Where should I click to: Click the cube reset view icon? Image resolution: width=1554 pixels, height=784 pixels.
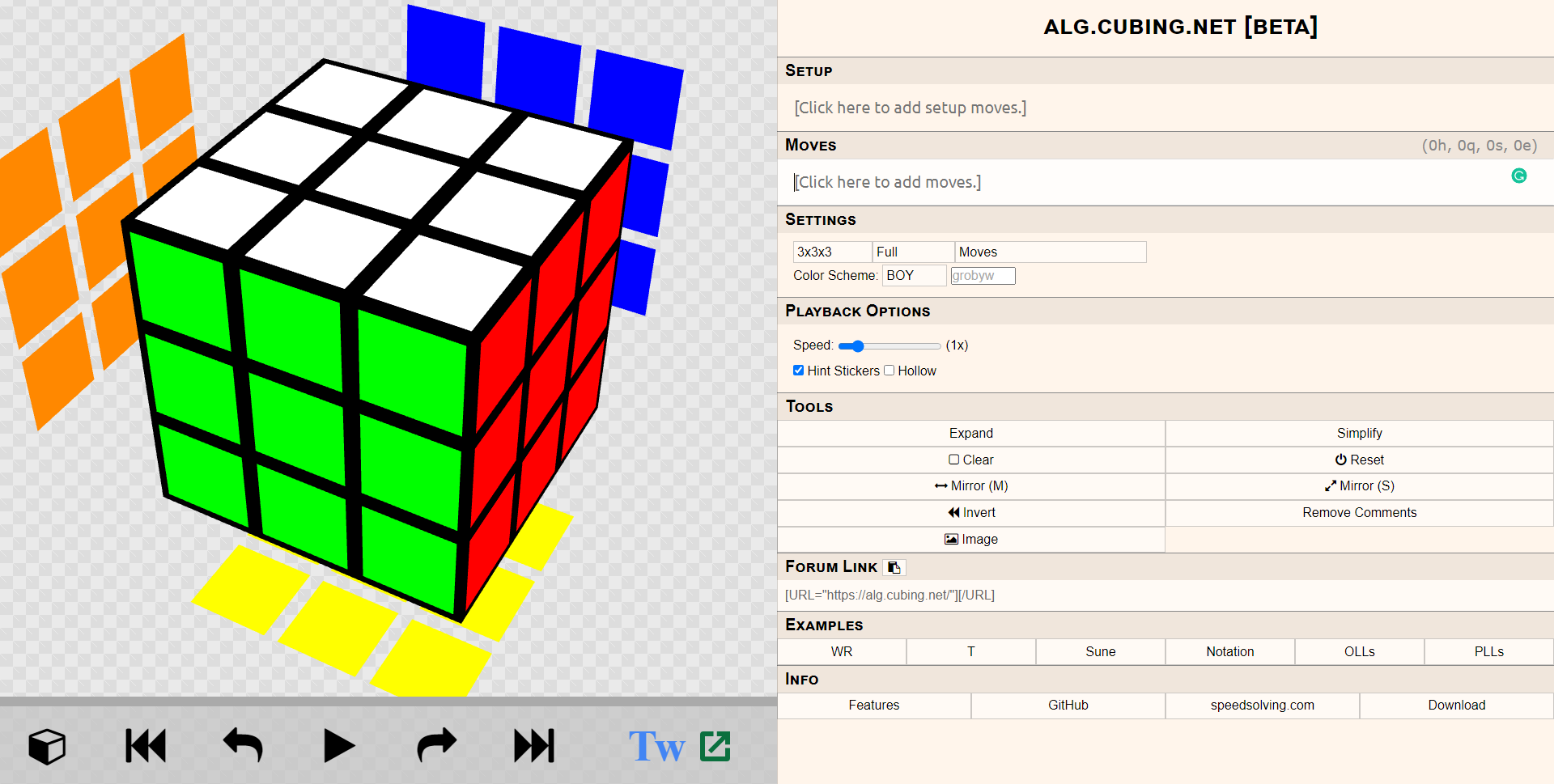(x=47, y=746)
